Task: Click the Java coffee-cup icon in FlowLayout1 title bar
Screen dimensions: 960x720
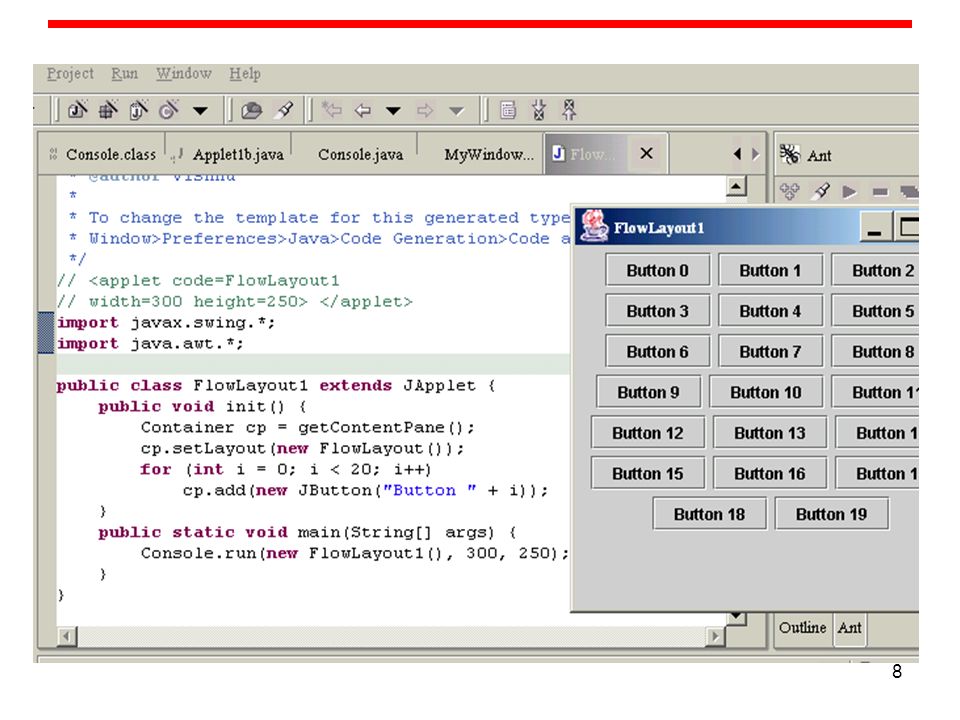Action: pos(594,225)
